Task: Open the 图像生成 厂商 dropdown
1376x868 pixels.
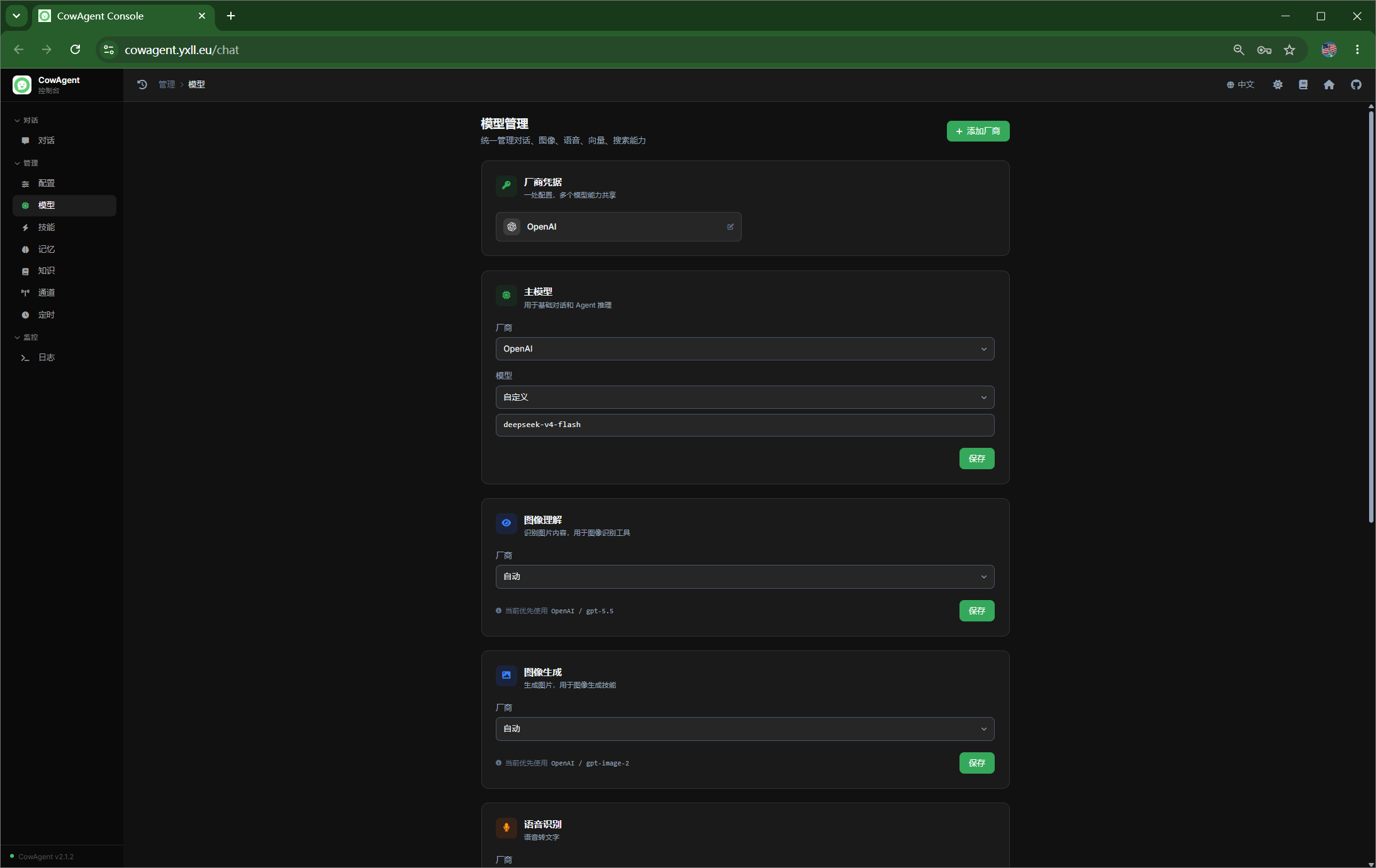Action: pos(745,729)
